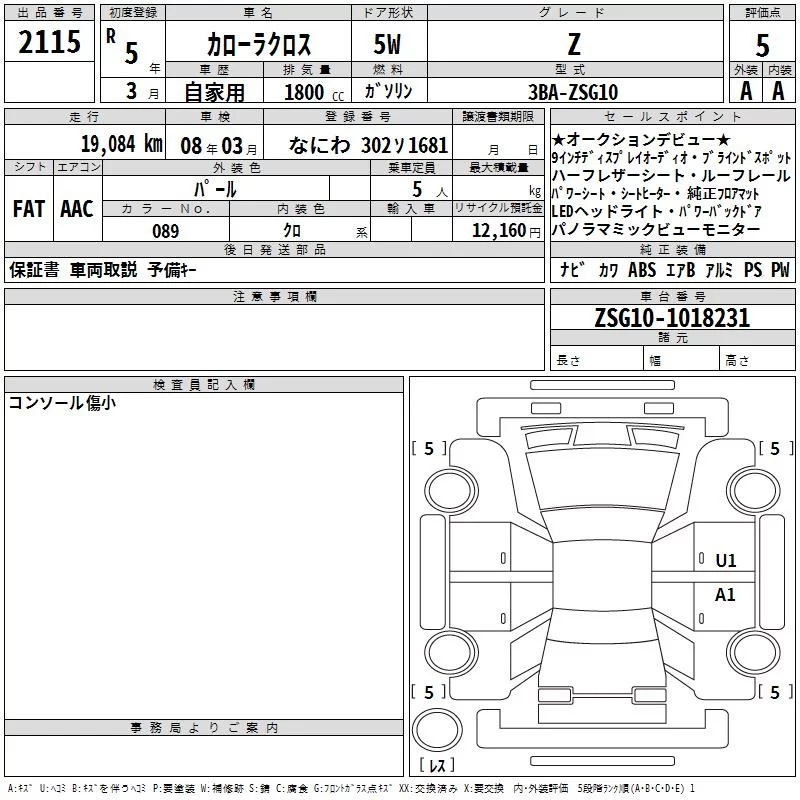Click the door type value 5W
The image size is (800, 800).
pos(387,44)
